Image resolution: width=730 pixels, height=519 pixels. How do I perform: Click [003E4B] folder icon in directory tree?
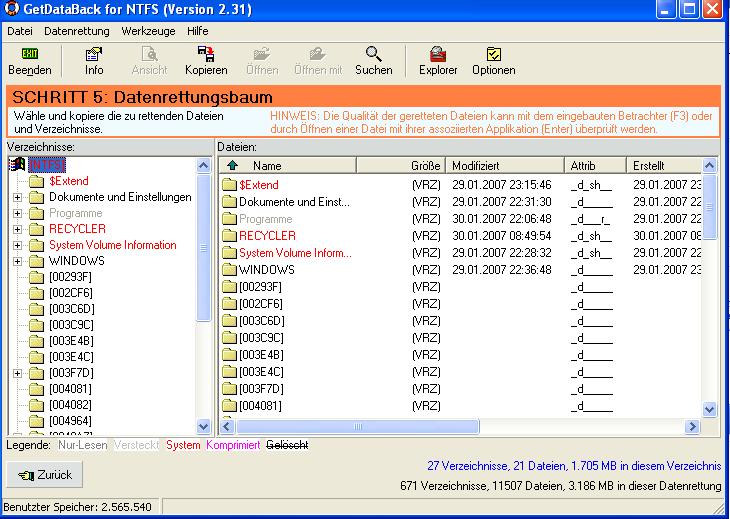pos(36,341)
